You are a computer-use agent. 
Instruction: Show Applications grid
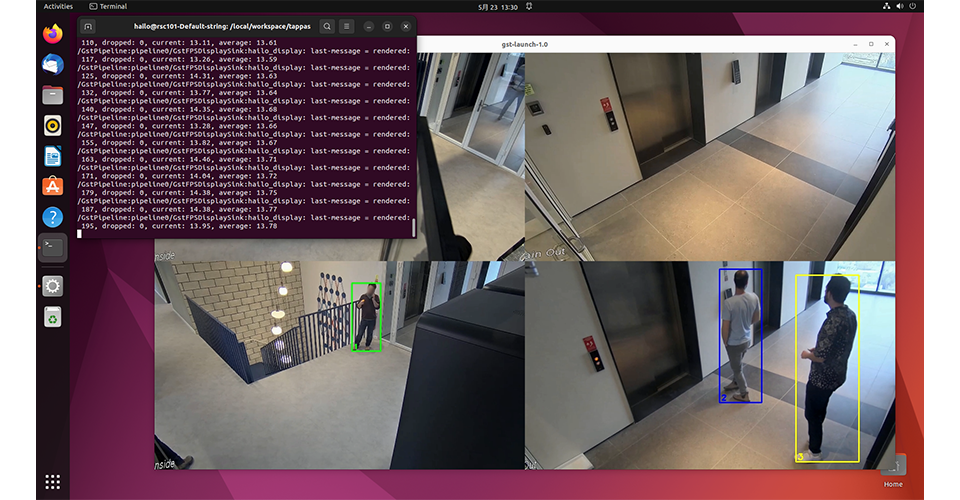[52, 482]
